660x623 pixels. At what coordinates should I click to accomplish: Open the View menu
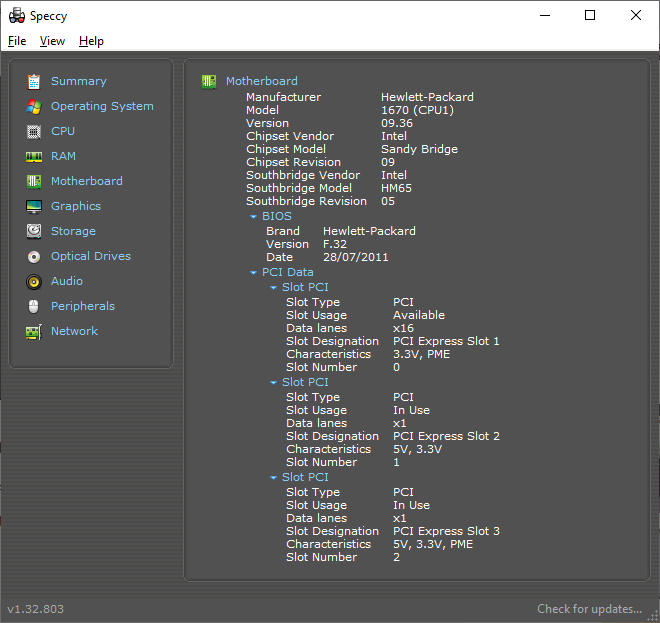52,41
